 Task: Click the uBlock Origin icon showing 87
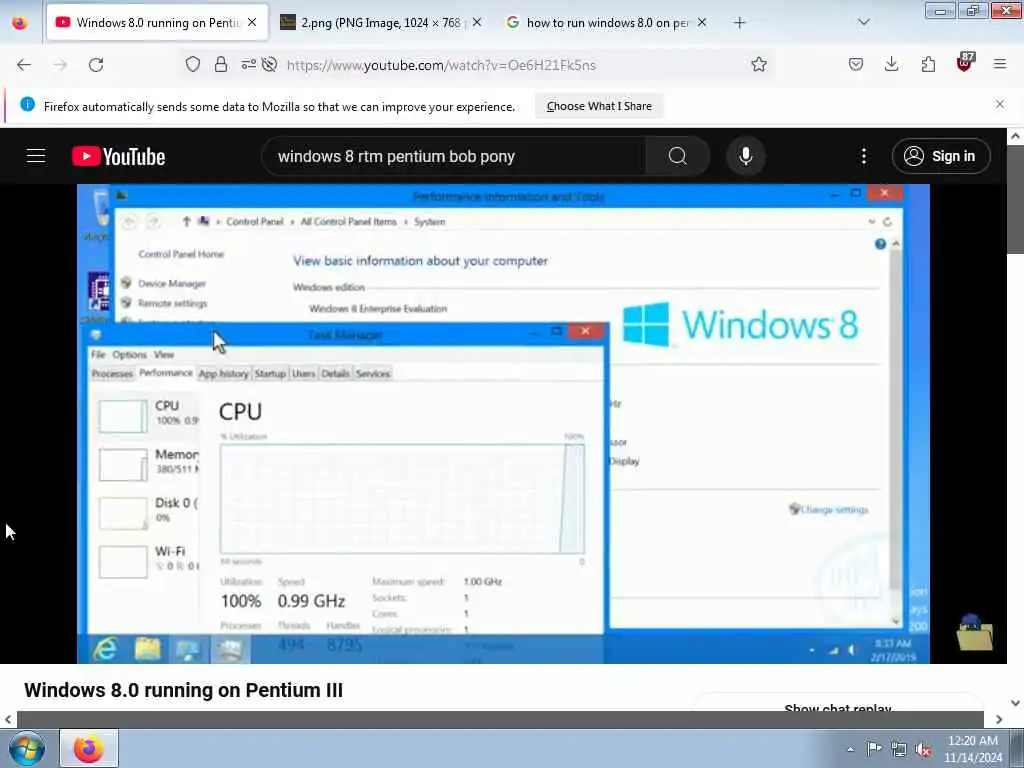pos(965,63)
